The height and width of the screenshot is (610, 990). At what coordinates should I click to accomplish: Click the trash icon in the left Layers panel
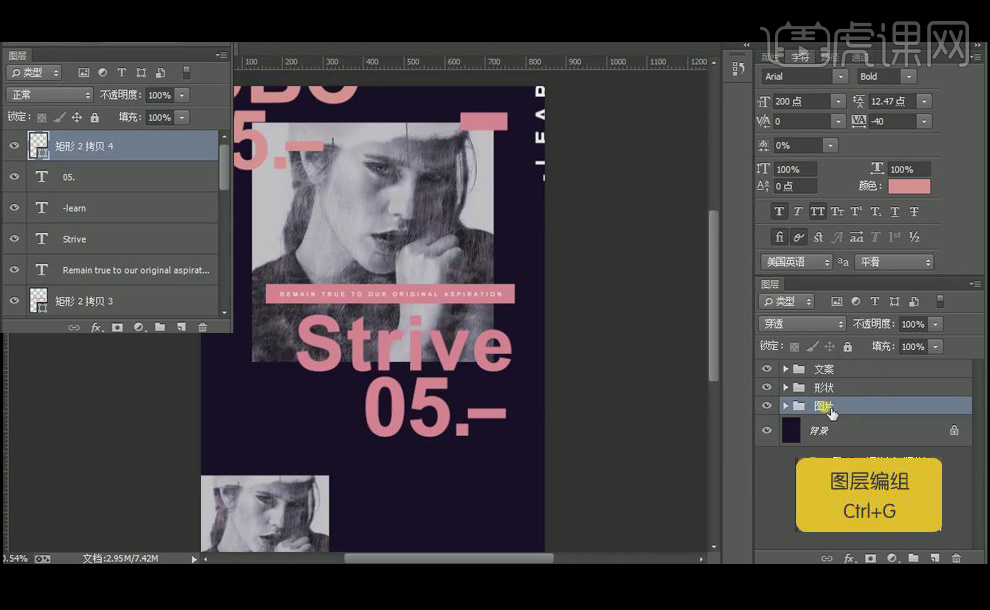(x=202, y=327)
